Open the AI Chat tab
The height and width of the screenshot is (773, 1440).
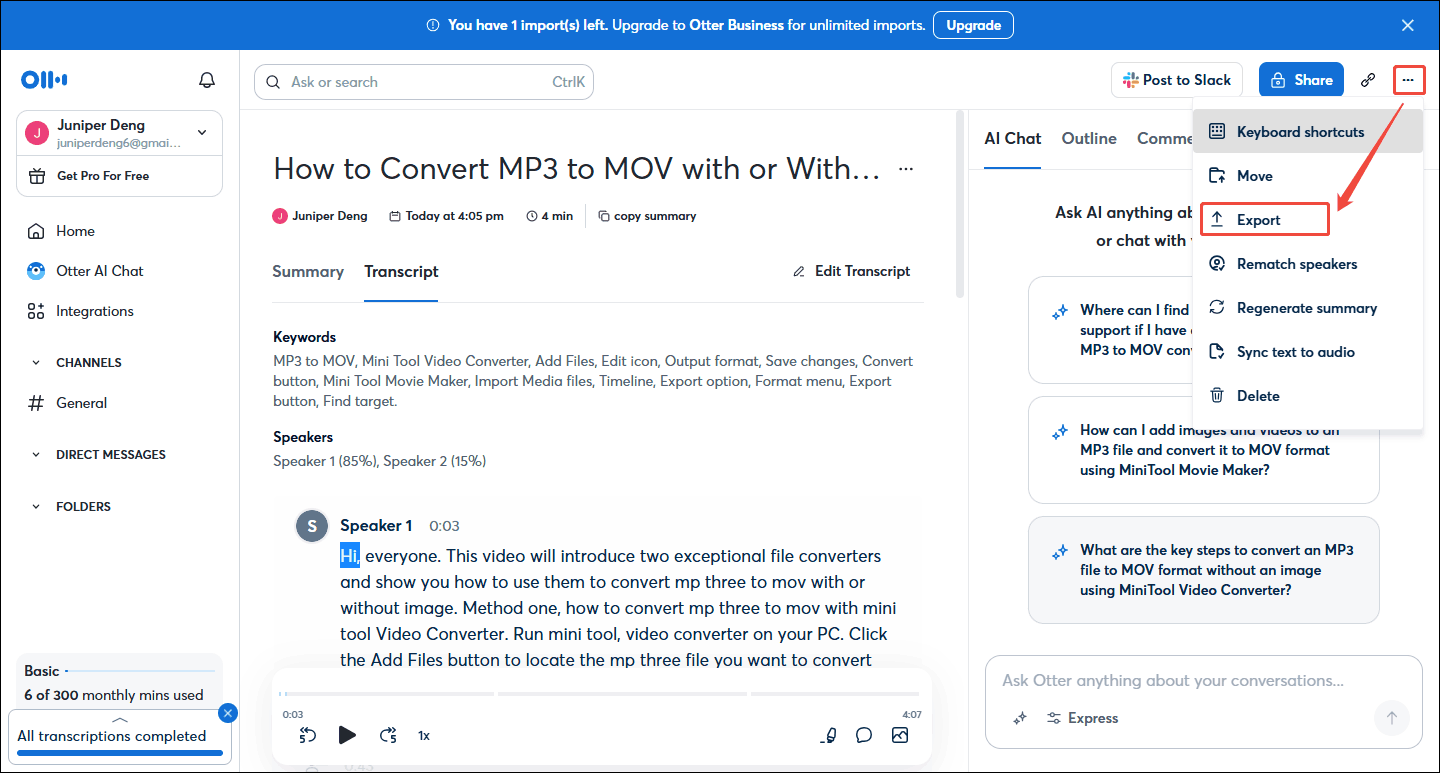(1013, 139)
